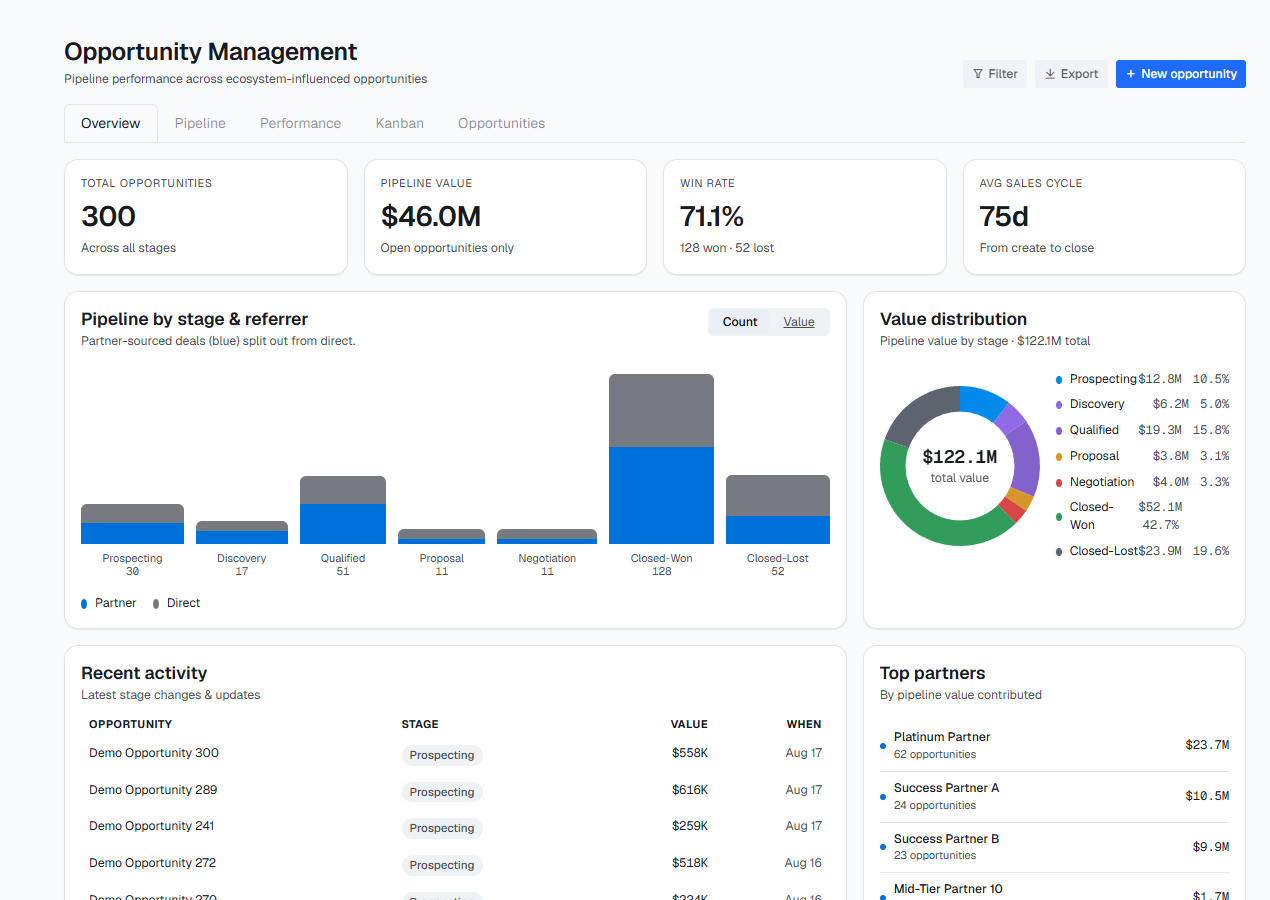This screenshot has height=900, width=1270.
Task: Click the Prospecting bar's blue segment
Action: pyautogui.click(x=132, y=534)
